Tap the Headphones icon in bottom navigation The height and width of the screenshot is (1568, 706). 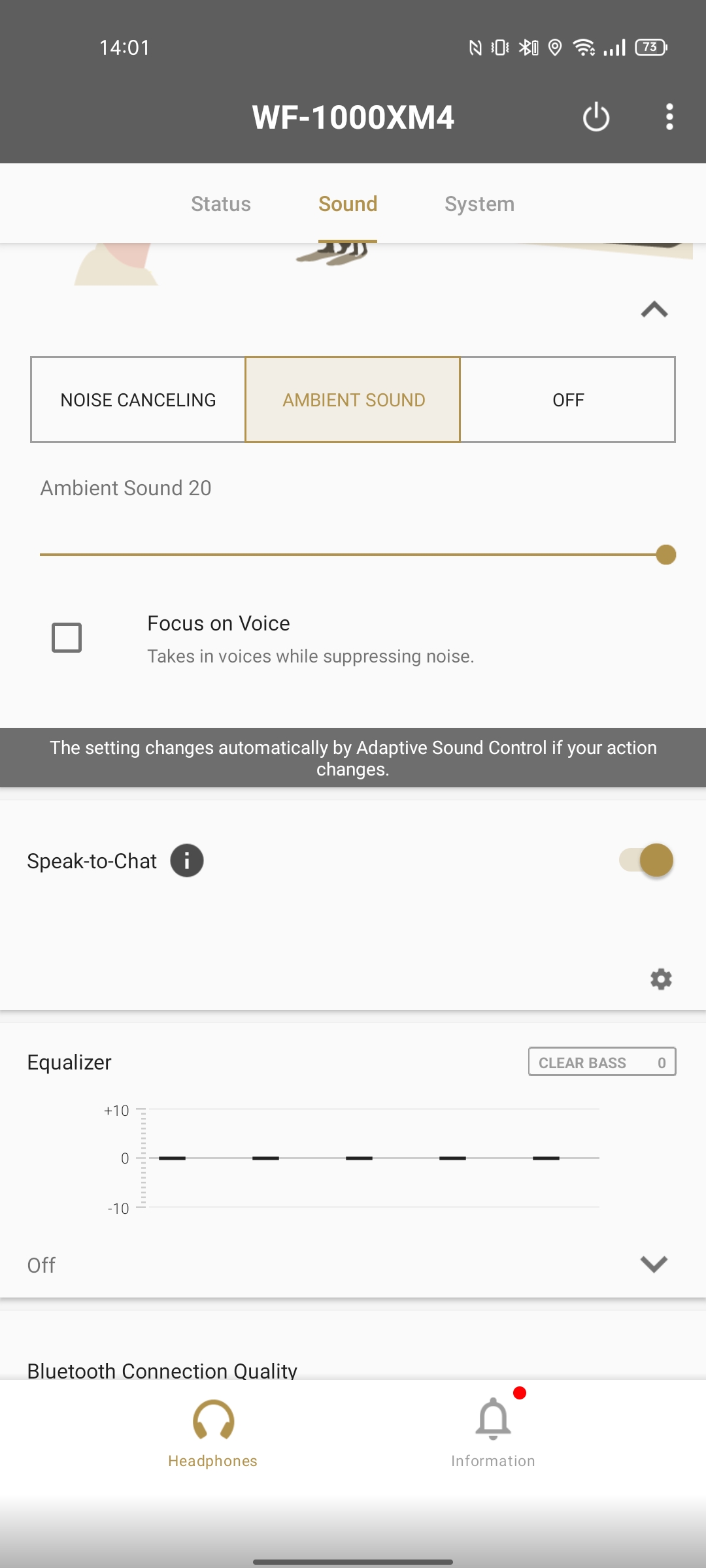coord(213,1420)
